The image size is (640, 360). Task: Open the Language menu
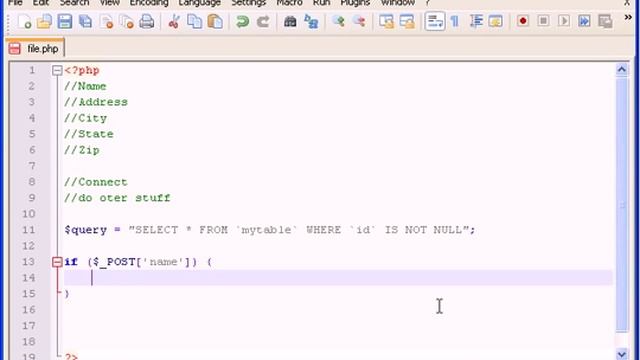point(200,3)
